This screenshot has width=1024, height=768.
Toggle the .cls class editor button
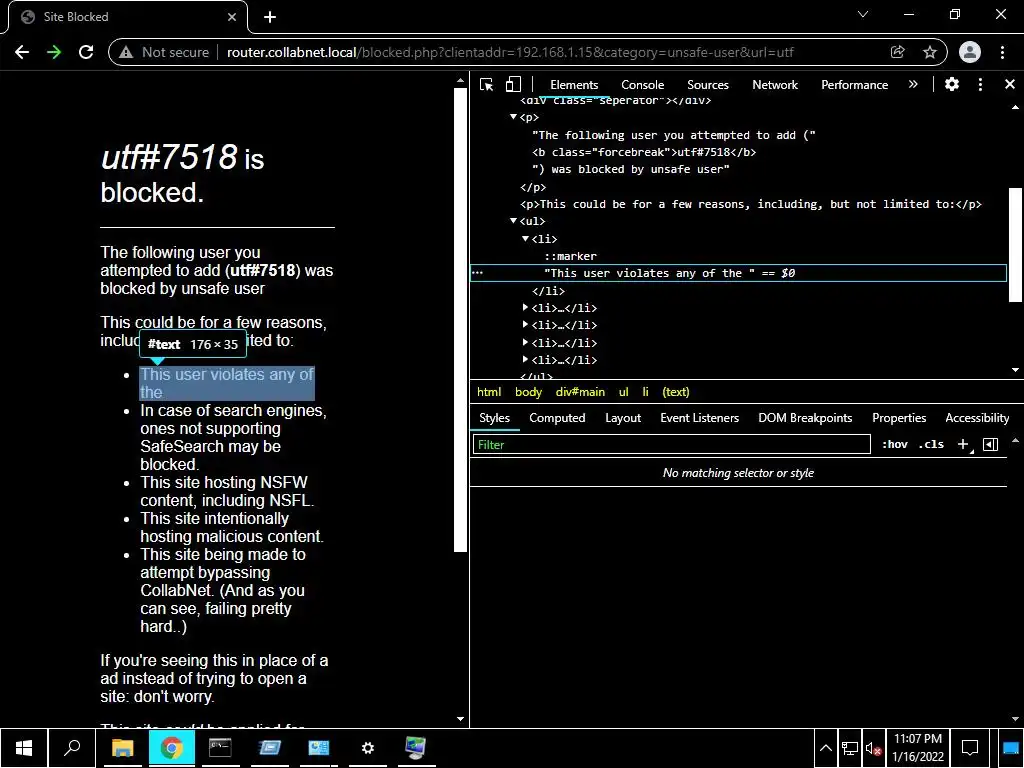tap(931, 445)
